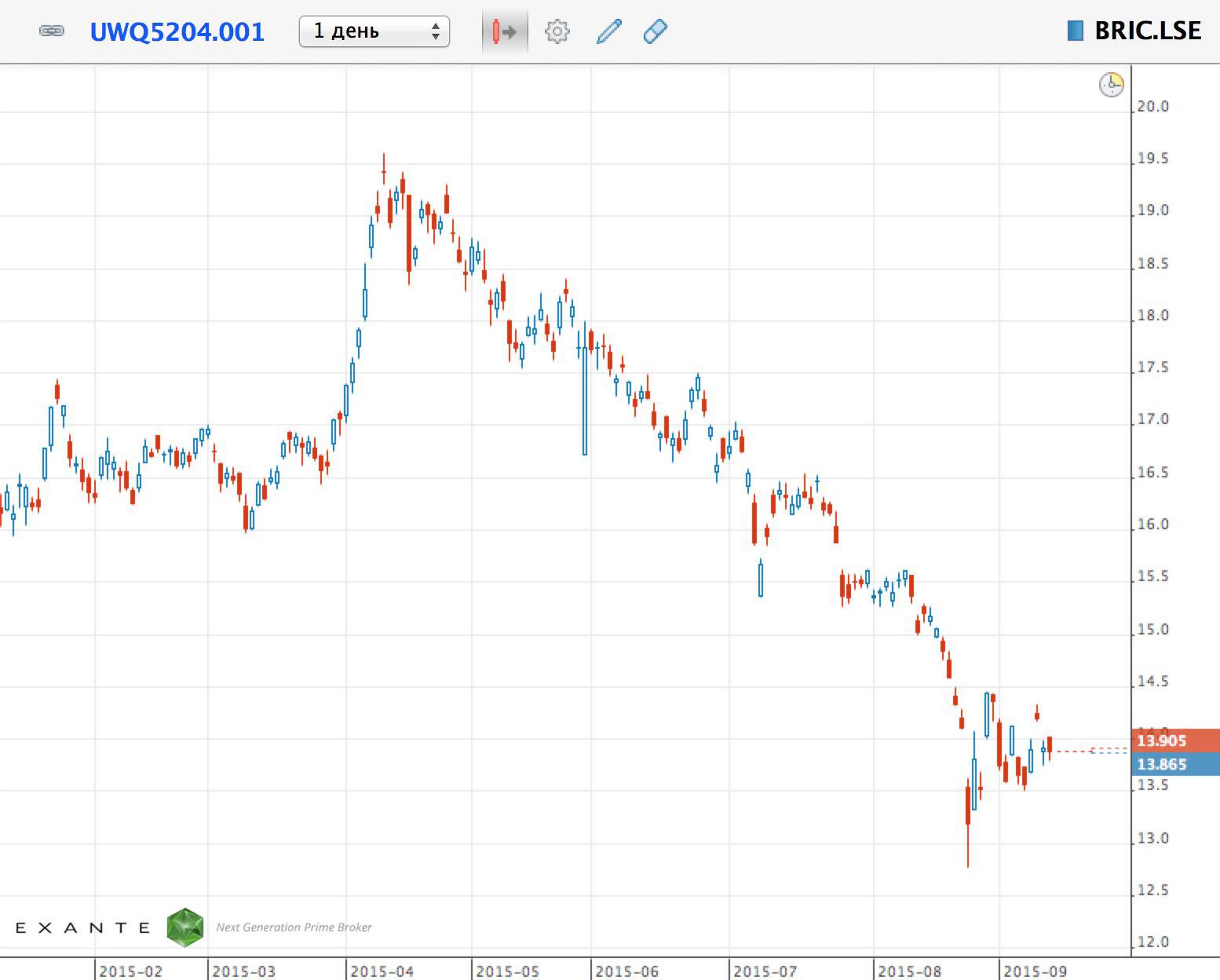The width and height of the screenshot is (1220, 980).
Task: Open chart settings with the gear icon
Action: pos(557,31)
